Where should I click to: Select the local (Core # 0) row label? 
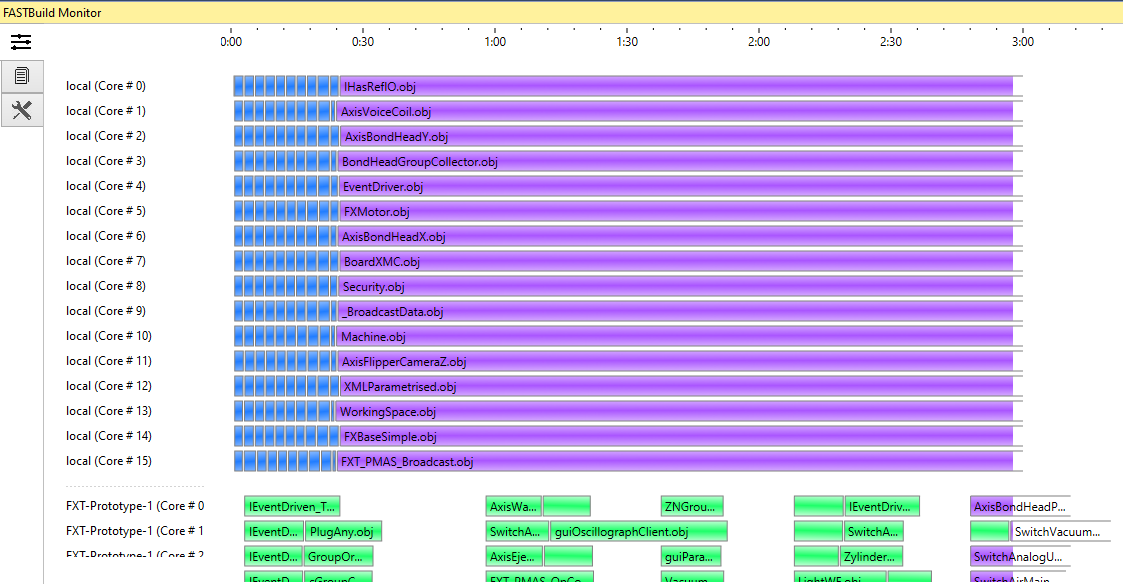click(x=106, y=86)
